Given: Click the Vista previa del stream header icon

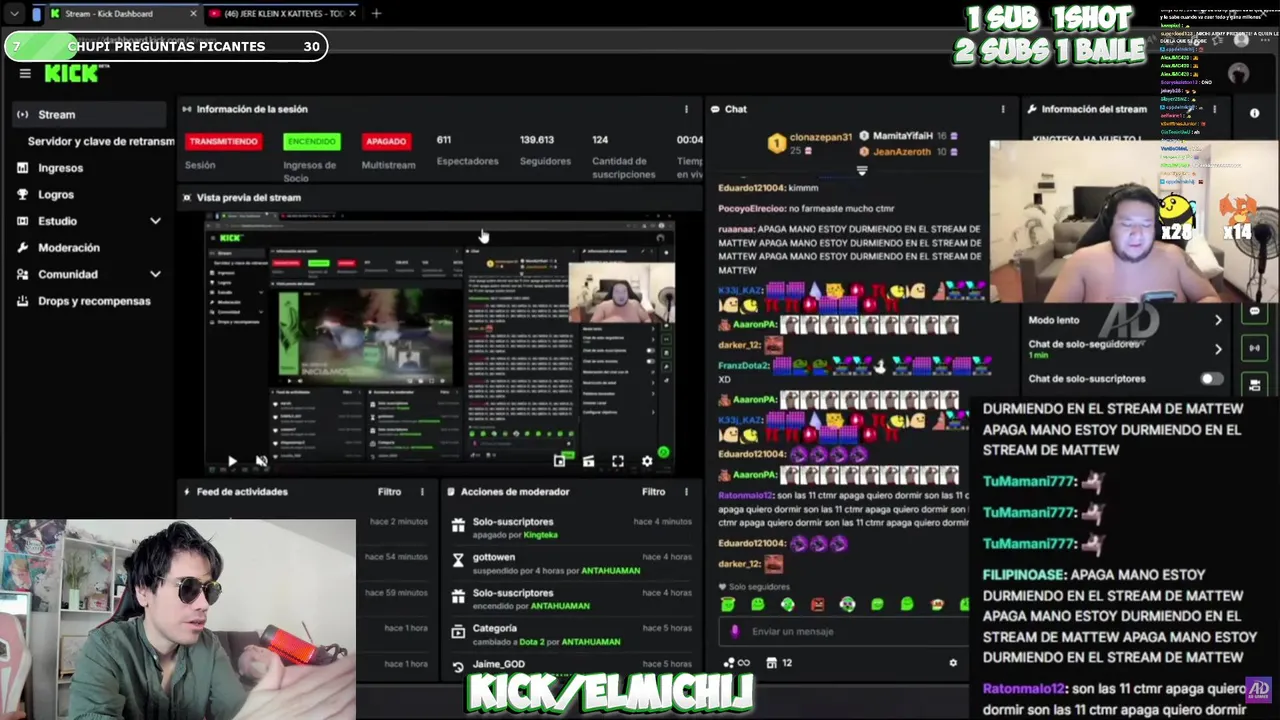Looking at the screenshot, I should point(187,197).
